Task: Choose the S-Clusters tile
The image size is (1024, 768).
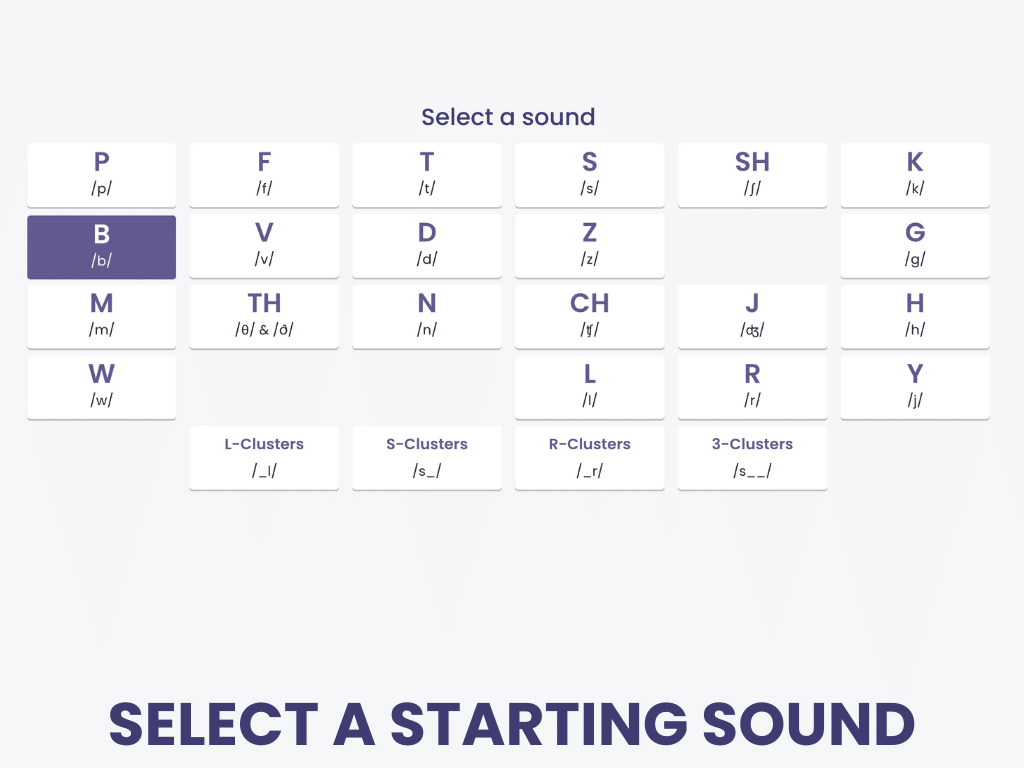Action: tap(427, 457)
